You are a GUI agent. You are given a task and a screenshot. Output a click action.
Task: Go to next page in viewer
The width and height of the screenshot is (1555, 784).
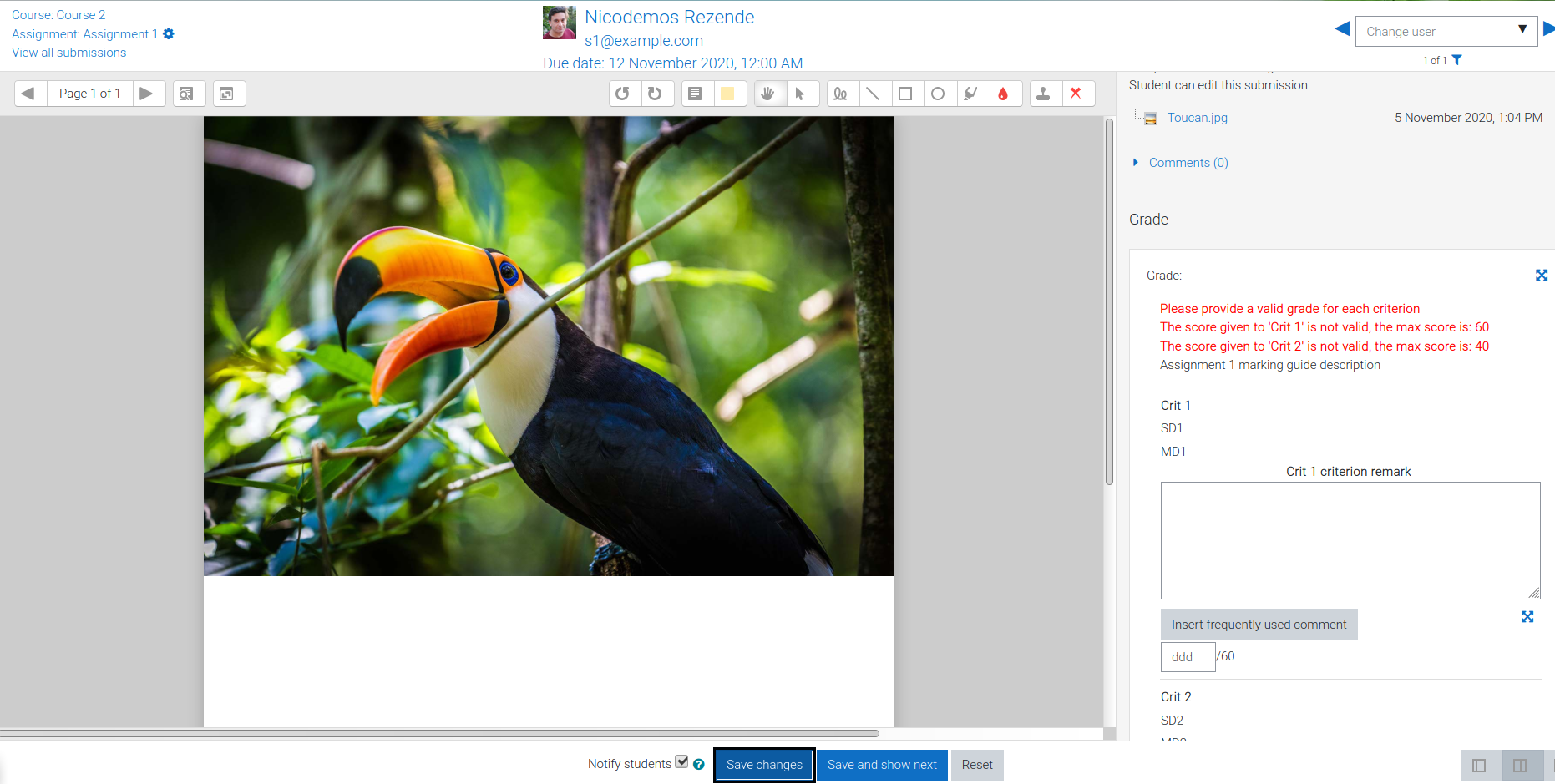coord(147,94)
